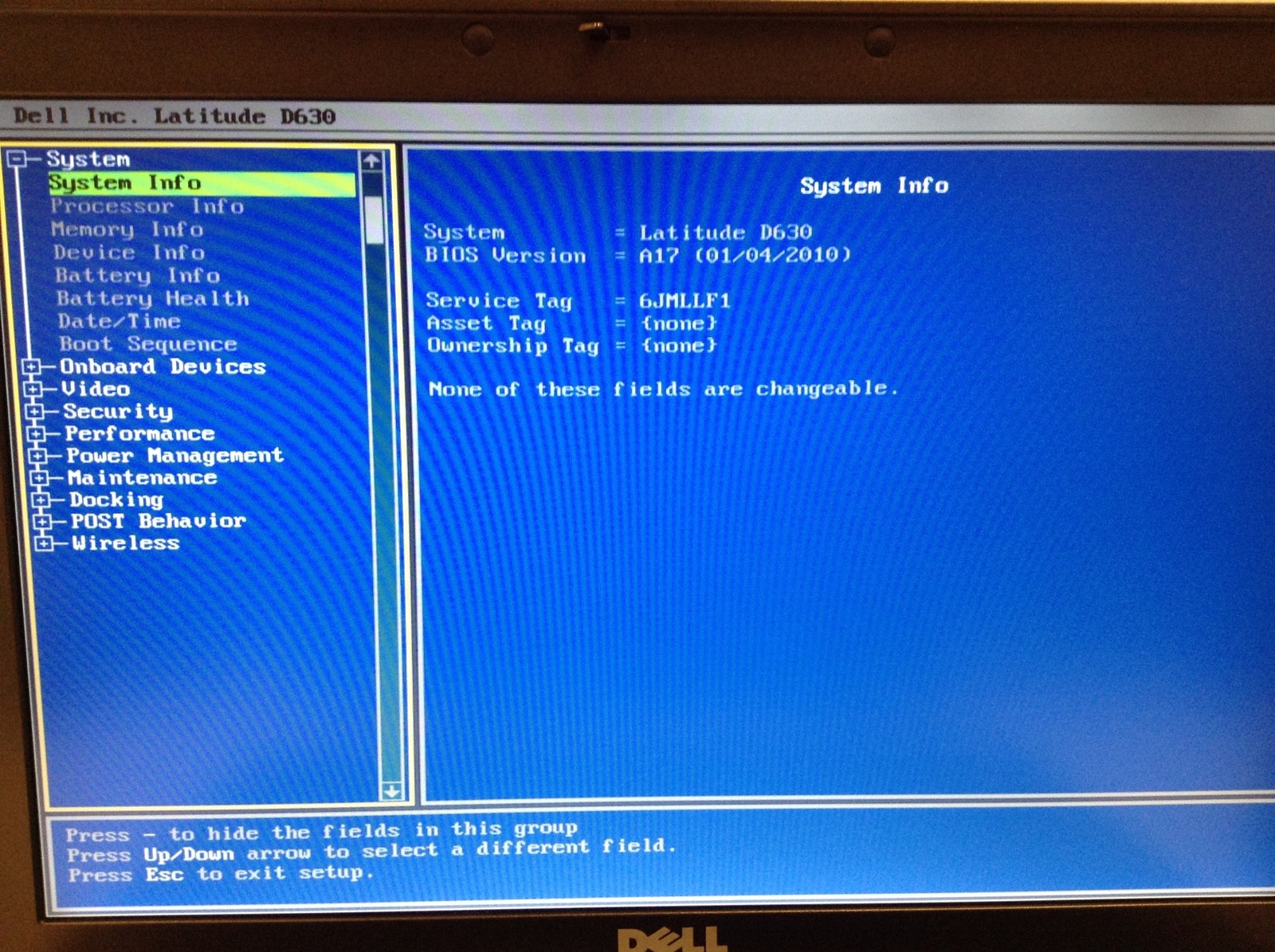
Task: Open Processor Info in the tree
Action: [147, 206]
